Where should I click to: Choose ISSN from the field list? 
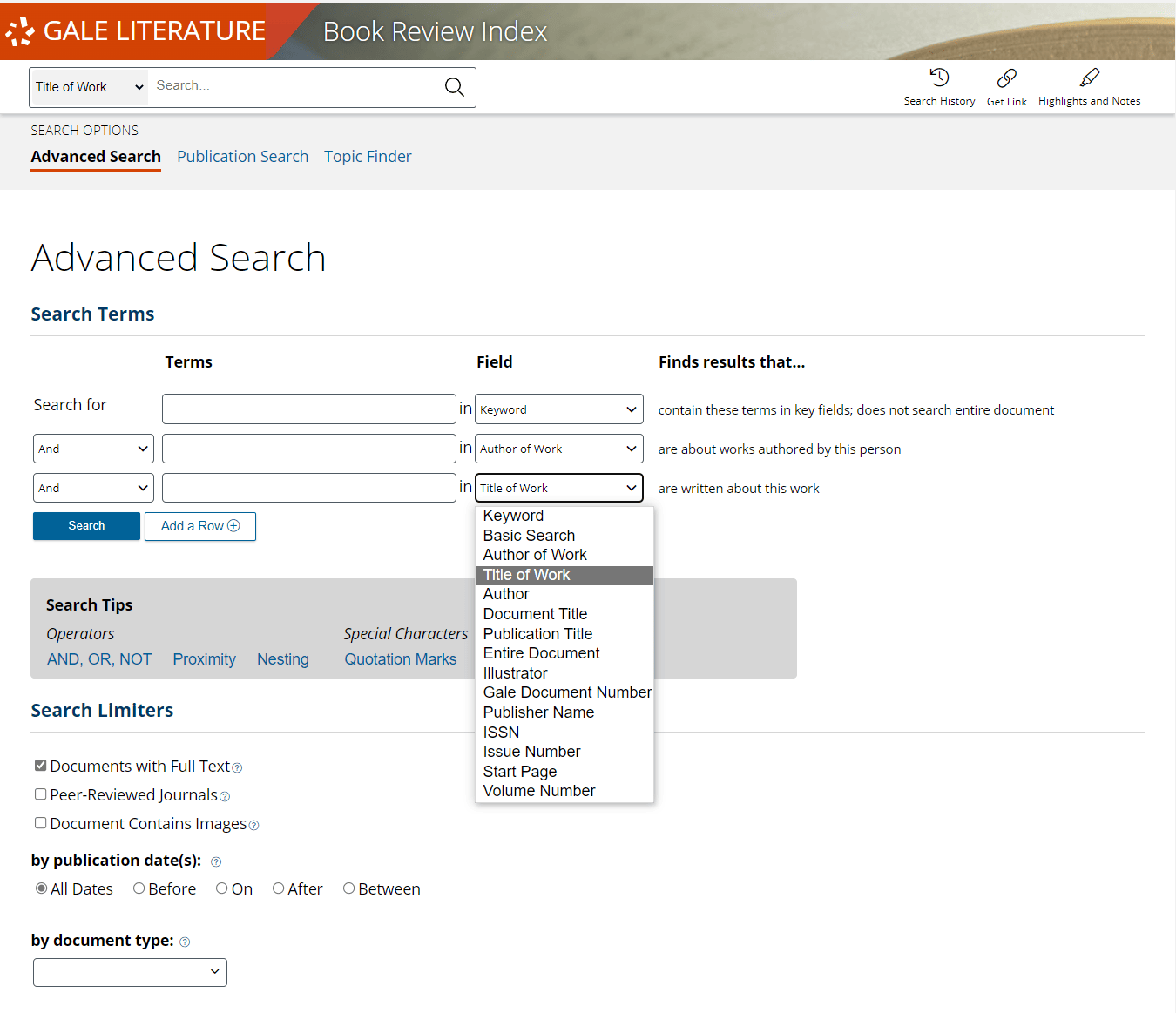click(564, 733)
